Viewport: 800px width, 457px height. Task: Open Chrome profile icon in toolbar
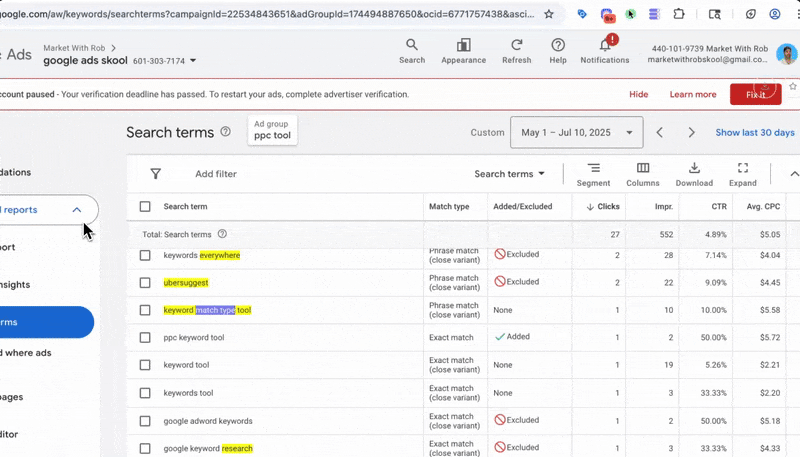(x=774, y=14)
